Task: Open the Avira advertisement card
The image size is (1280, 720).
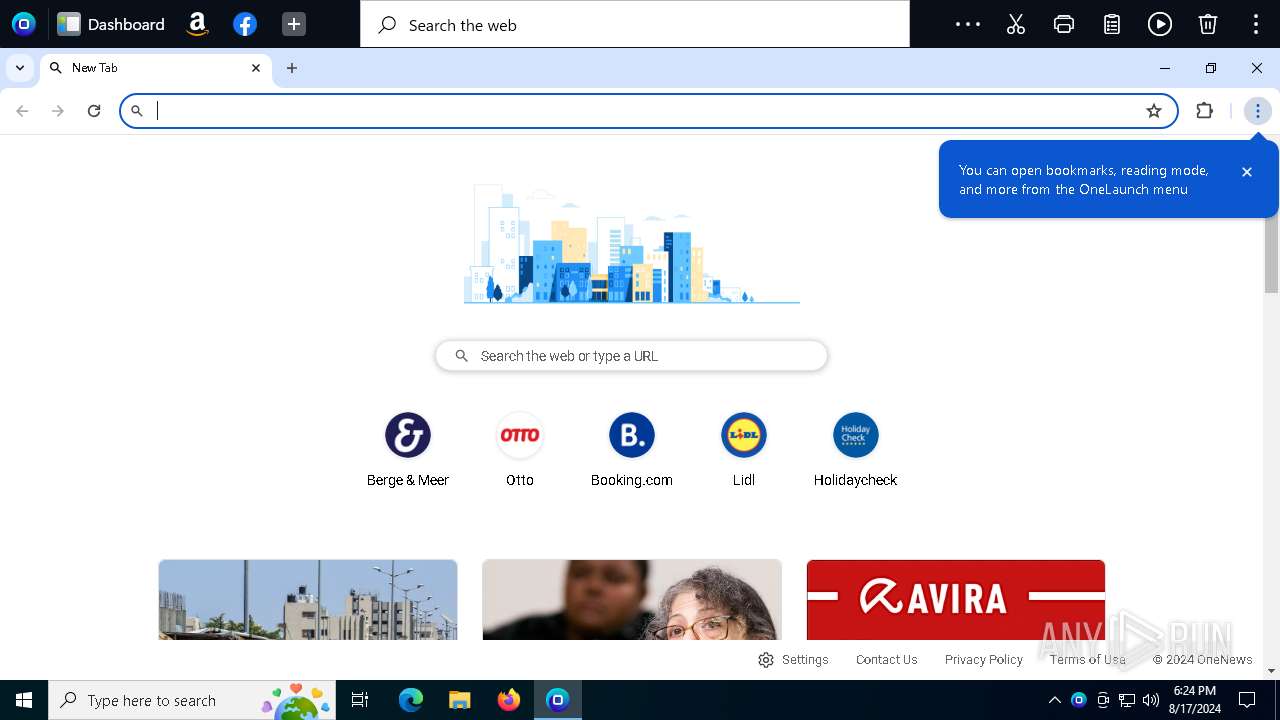Action: point(956,600)
